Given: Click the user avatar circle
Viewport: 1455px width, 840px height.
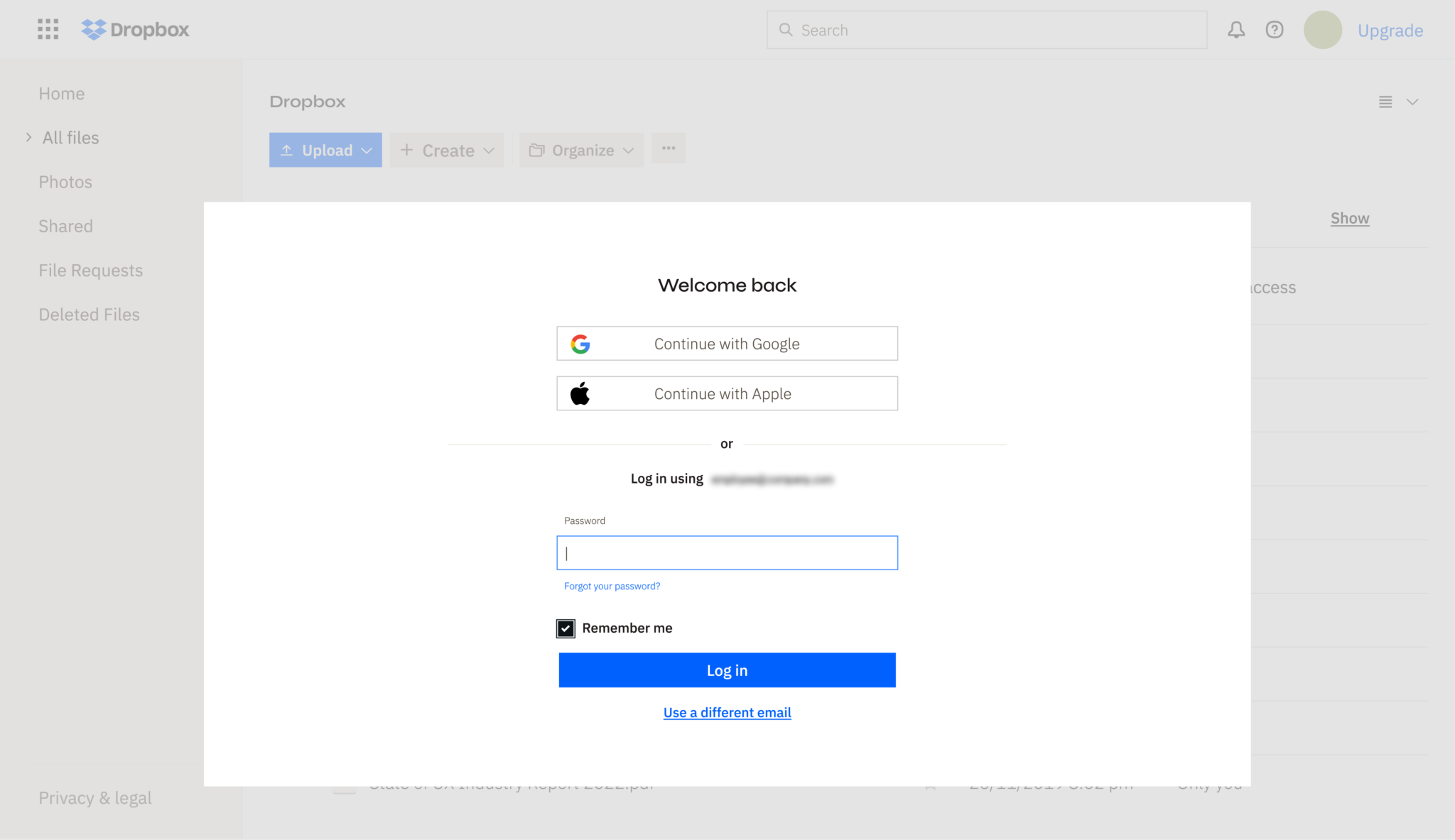Looking at the screenshot, I should [x=1322, y=30].
